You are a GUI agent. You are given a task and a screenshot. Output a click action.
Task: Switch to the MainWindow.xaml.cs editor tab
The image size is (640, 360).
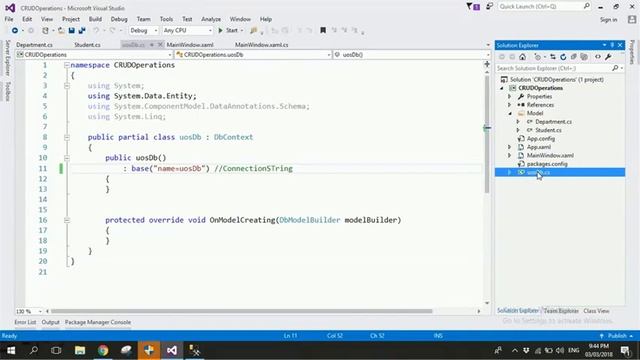tap(262, 45)
